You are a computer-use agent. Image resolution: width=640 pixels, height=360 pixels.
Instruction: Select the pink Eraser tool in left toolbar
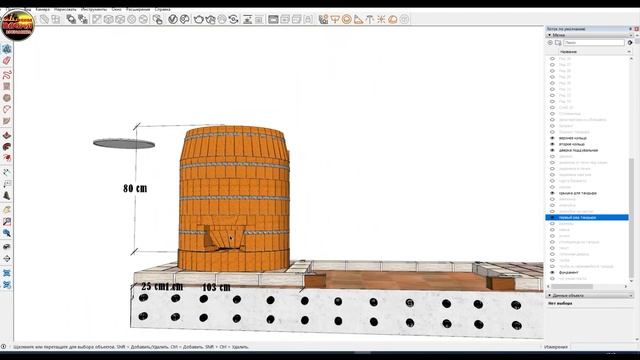[7, 61]
